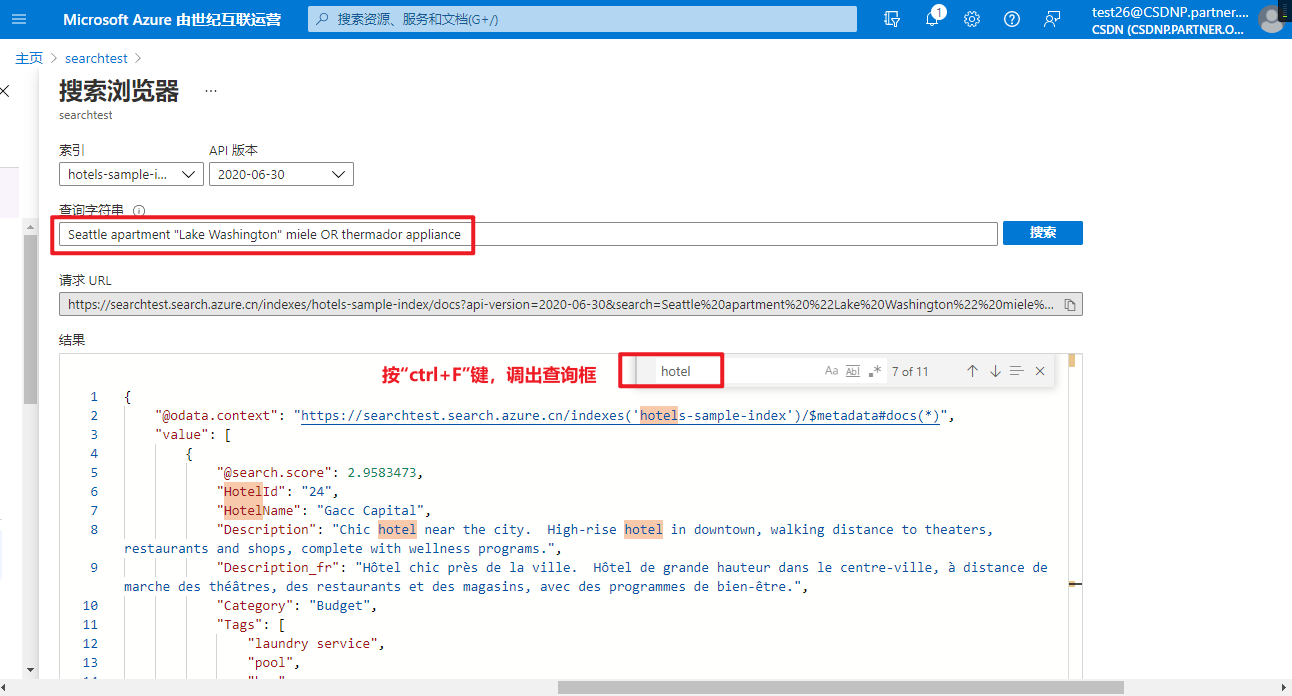Image resolution: width=1292 pixels, height=696 pixels.
Task: Click the Microsoft Azure portal title
Action: click(172, 19)
